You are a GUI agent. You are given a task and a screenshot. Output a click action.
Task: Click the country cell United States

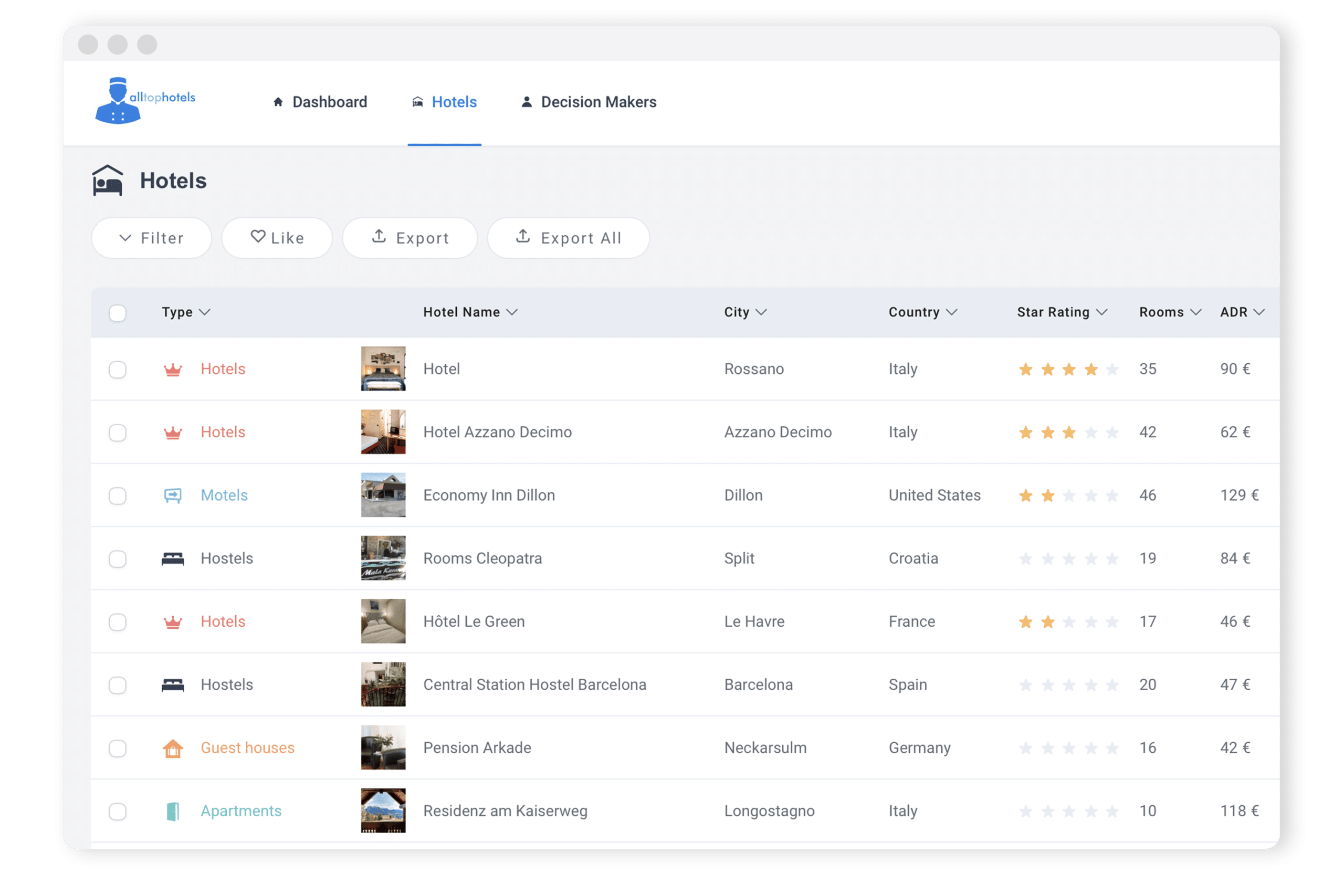(x=935, y=496)
